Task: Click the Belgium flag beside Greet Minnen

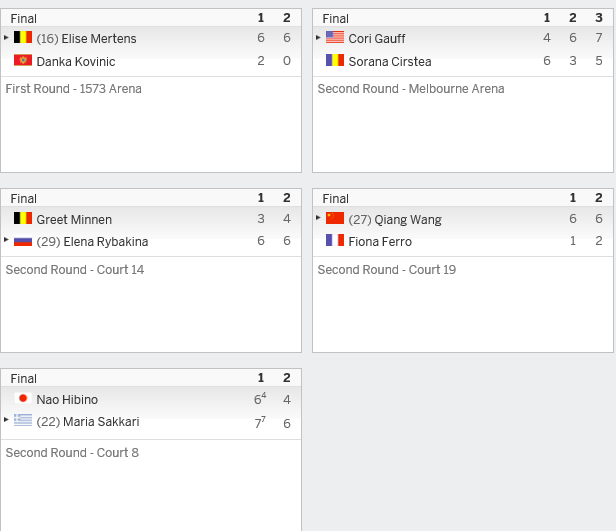Action: [x=23, y=218]
